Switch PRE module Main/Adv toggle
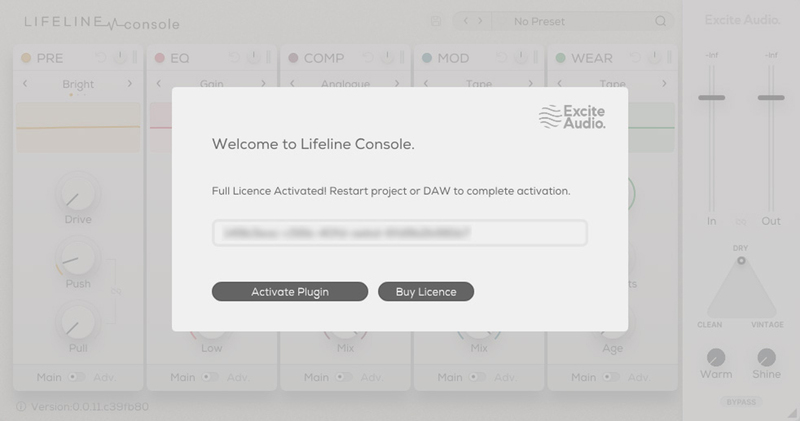The image size is (800, 421). (77, 377)
